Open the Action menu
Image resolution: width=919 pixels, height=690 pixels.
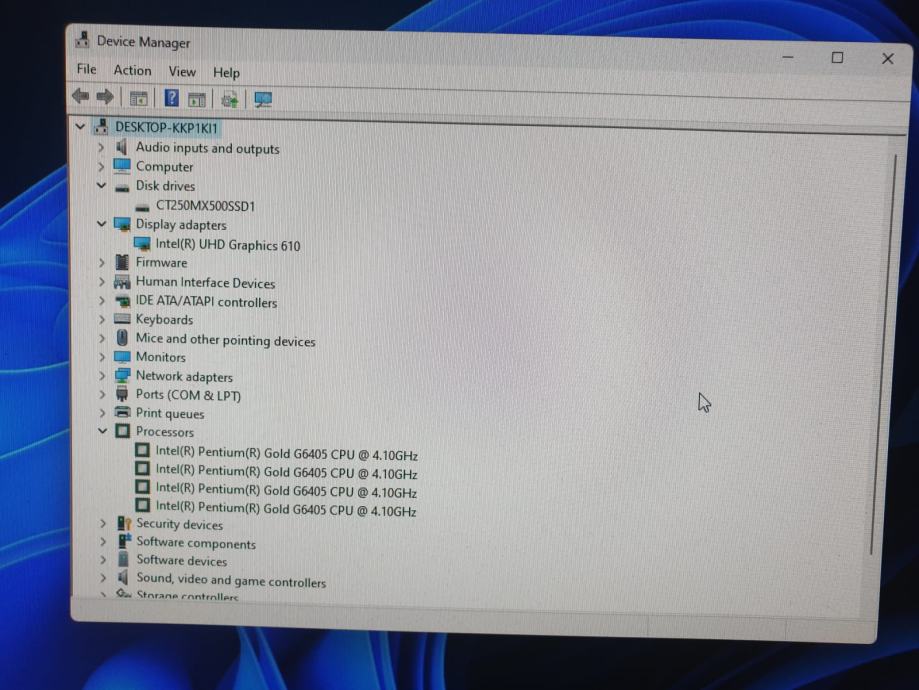tap(132, 70)
